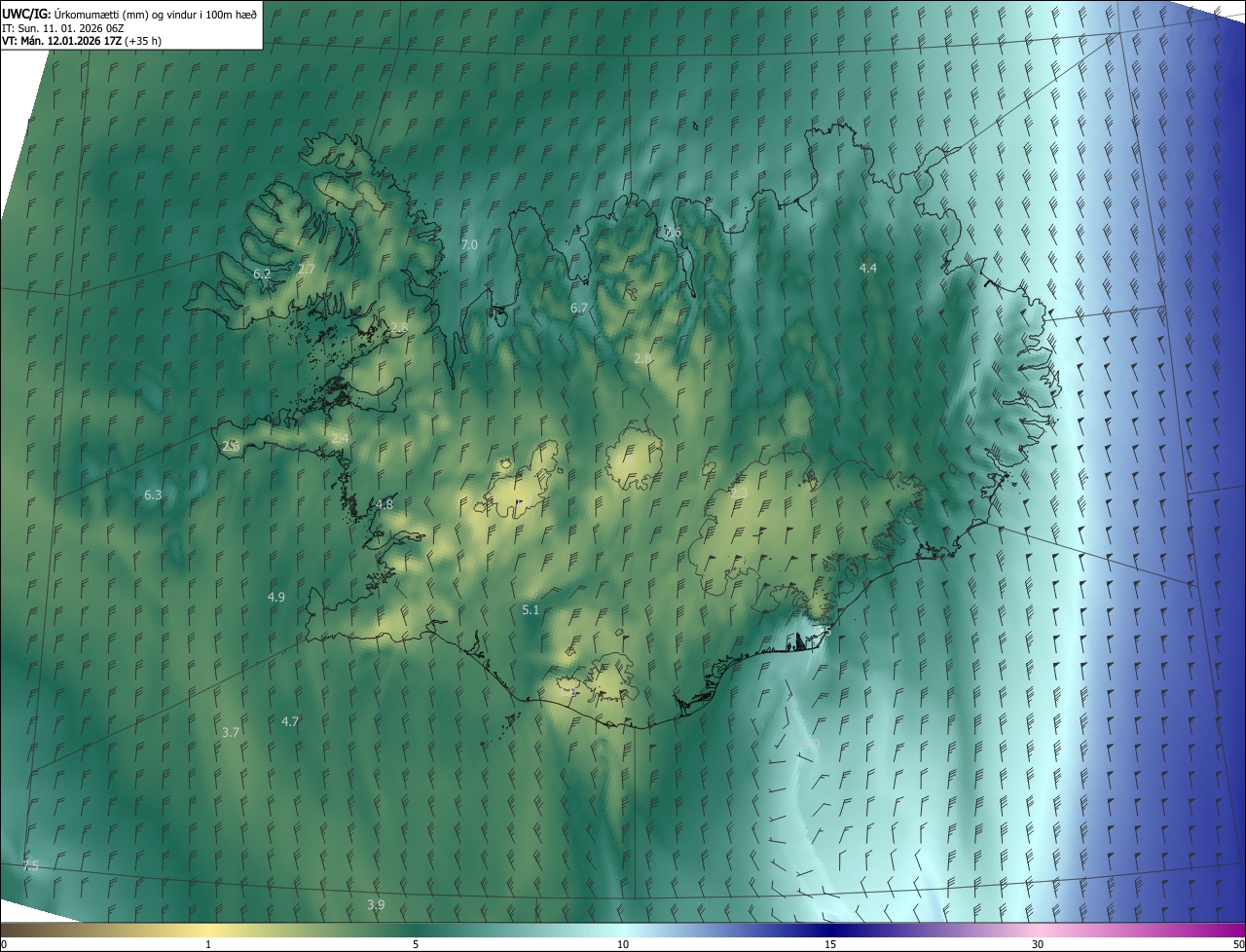The height and width of the screenshot is (952, 1246).
Task: Click the colorbar tick label 10
Action: [623, 944]
